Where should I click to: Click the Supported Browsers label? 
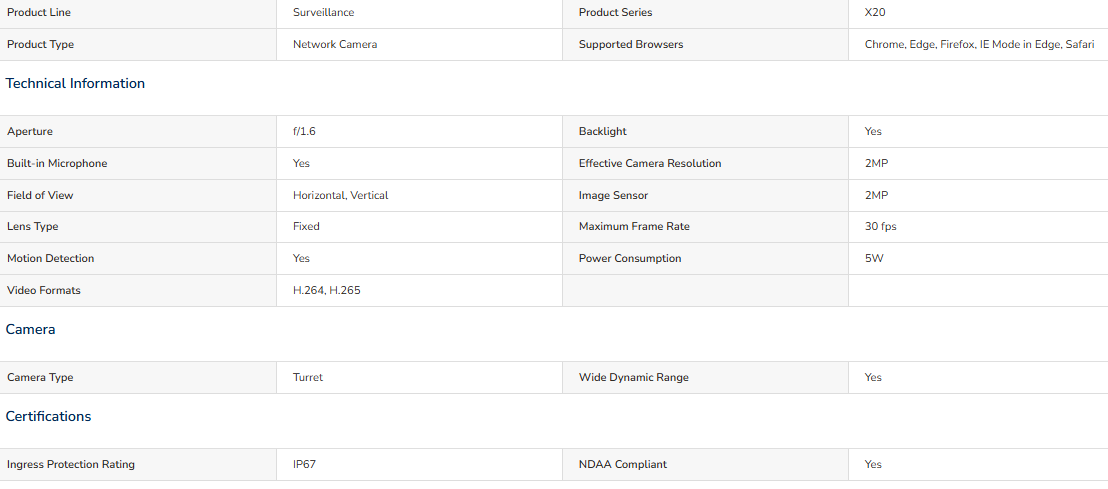pyautogui.click(x=631, y=45)
